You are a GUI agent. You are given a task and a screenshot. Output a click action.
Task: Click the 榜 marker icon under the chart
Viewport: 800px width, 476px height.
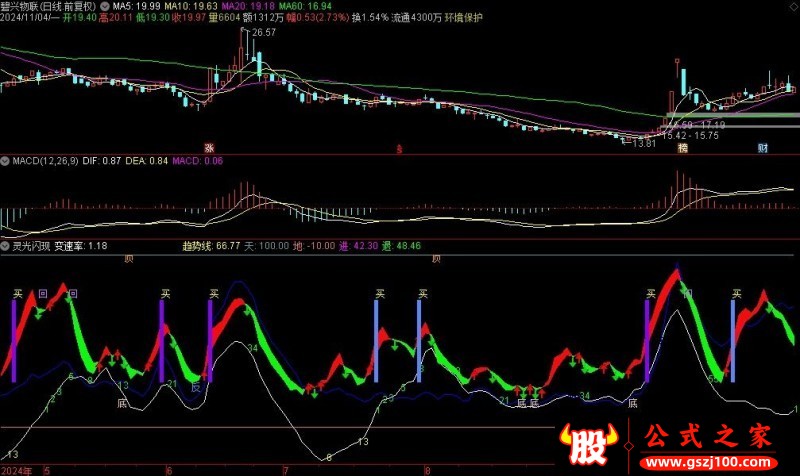click(683, 148)
